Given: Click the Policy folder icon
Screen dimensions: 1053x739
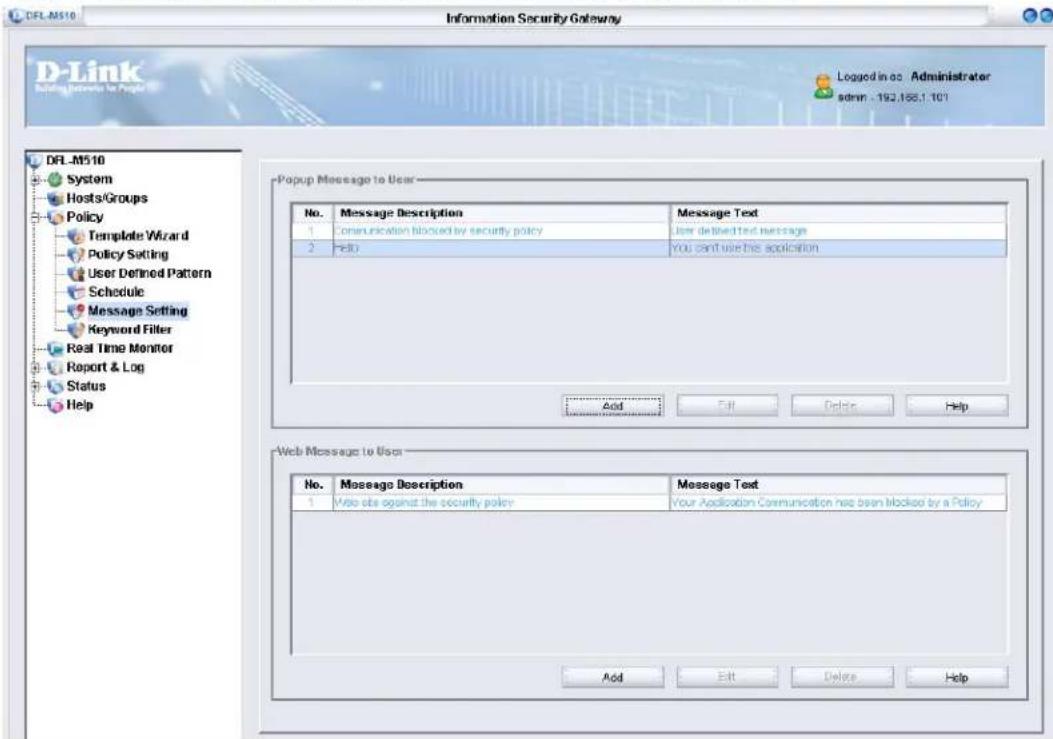Looking at the screenshot, I should pyautogui.click(x=55, y=217).
